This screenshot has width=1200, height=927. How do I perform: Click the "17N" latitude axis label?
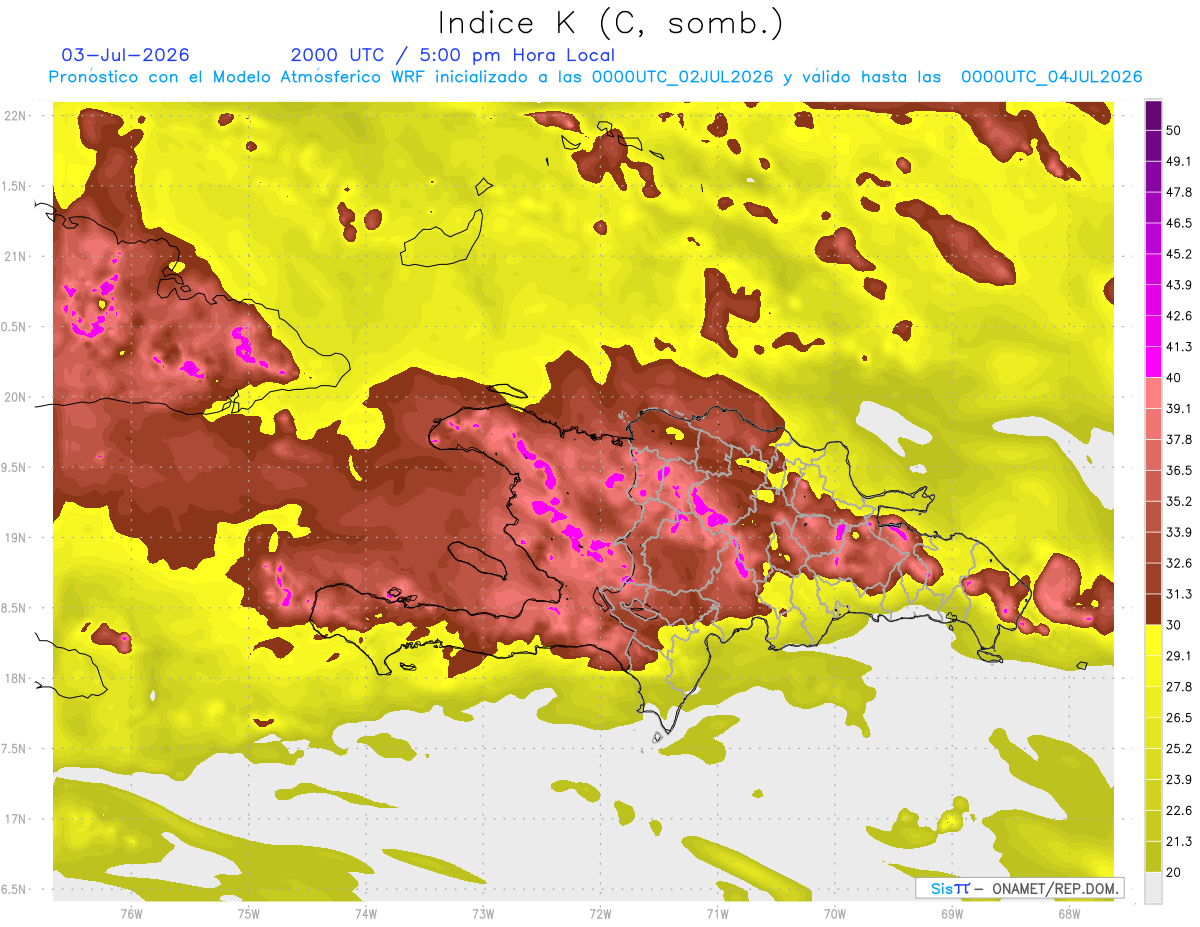15,820
